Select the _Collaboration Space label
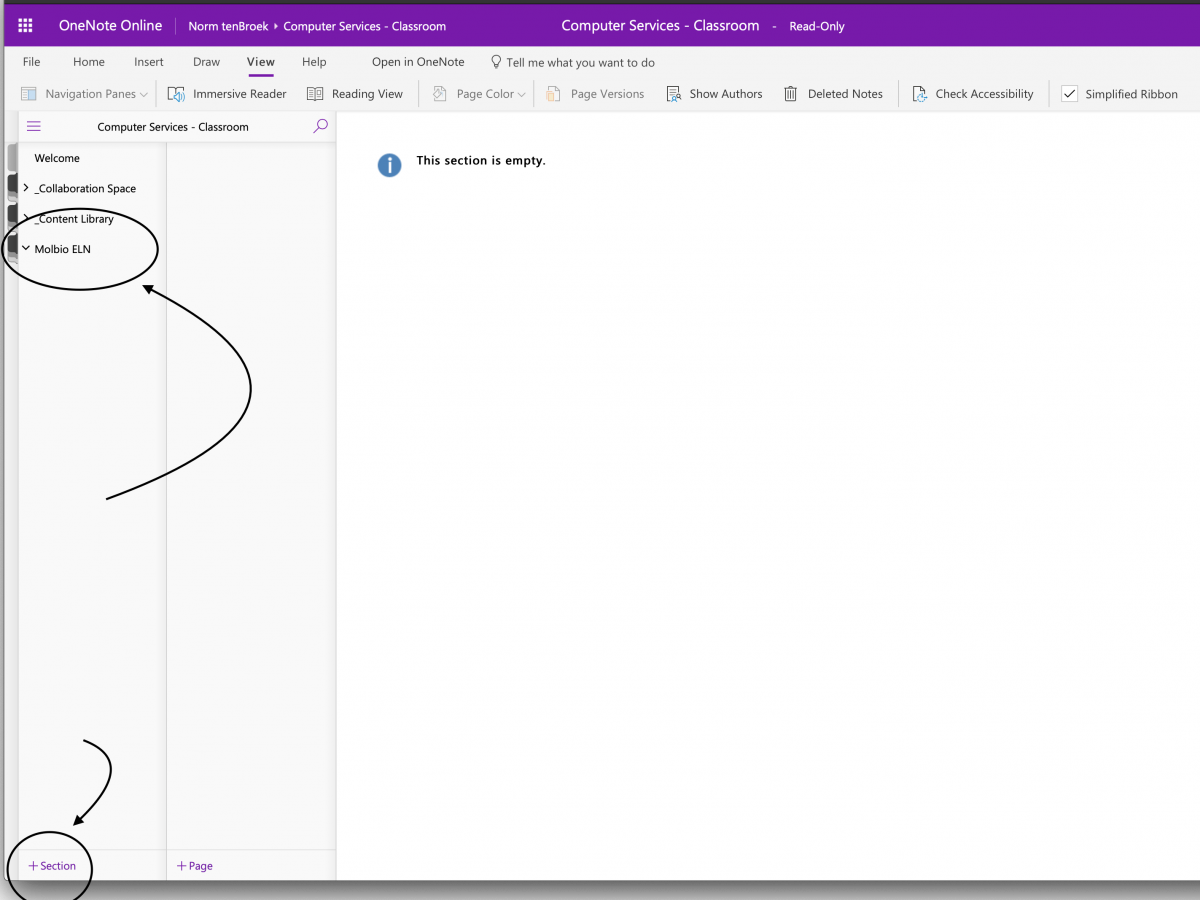The height and width of the screenshot is (900, 1200). pyautogui.click(x=85, y=188)
